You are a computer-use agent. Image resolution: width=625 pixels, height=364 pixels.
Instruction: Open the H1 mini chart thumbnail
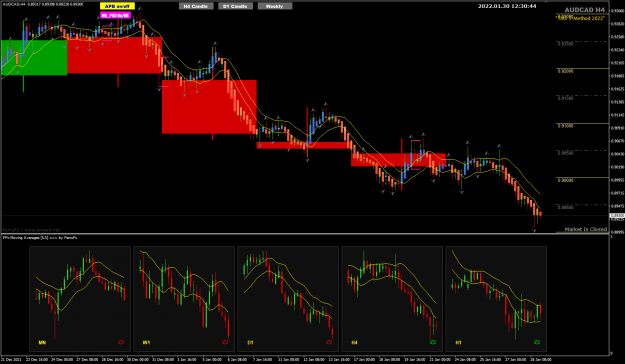(x=496, y=299)
